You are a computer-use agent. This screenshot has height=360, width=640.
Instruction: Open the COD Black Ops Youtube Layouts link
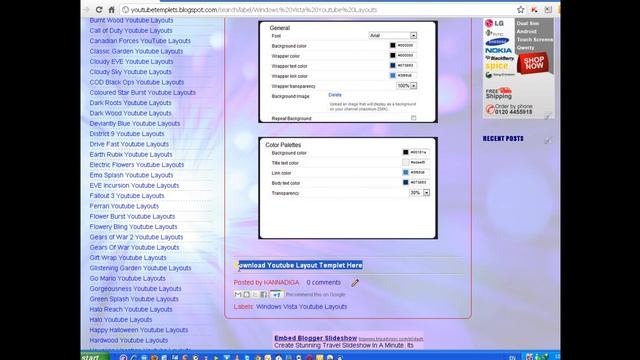pyautogui.click(x=137, y=82)
